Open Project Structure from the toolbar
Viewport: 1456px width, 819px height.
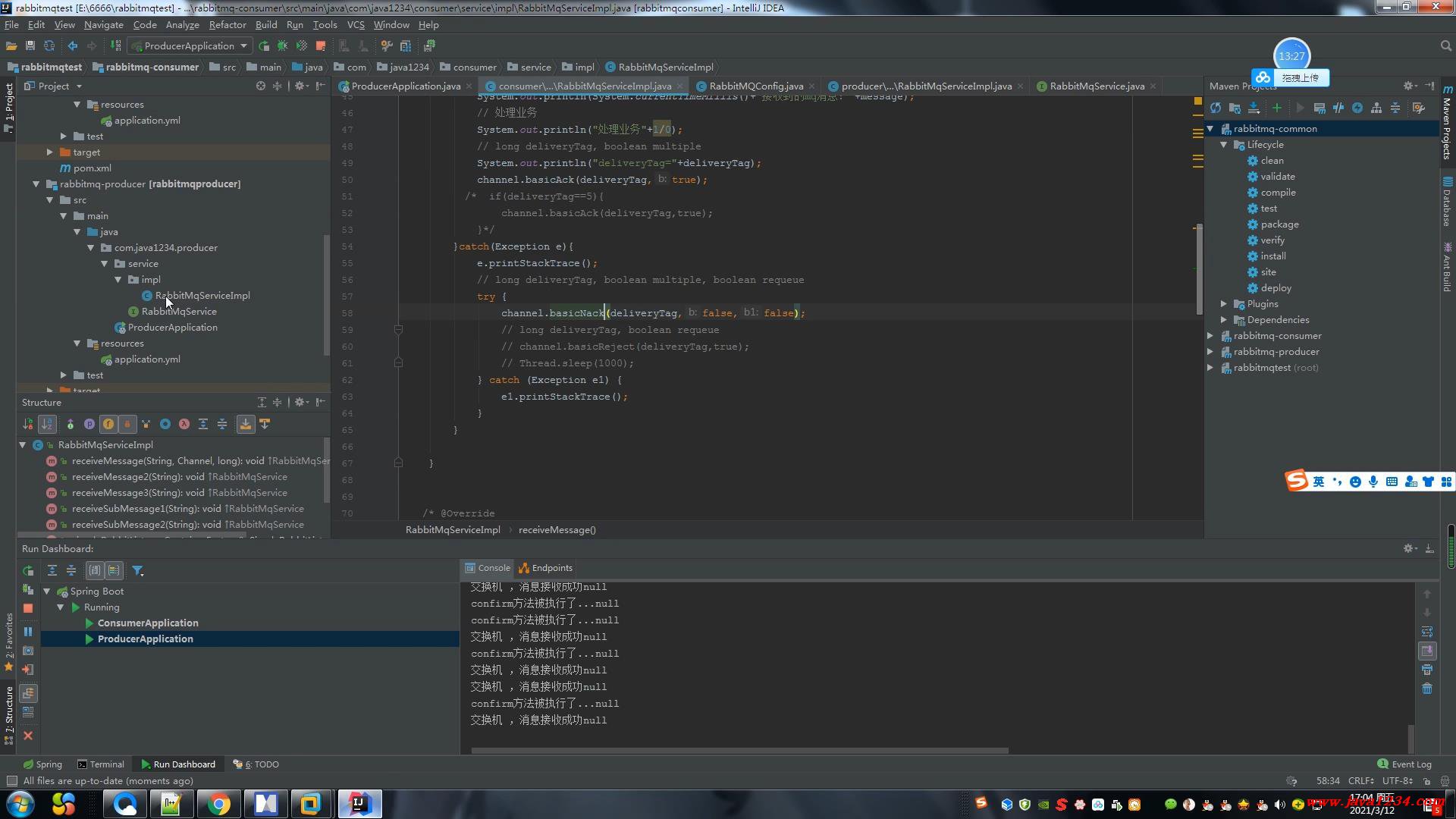pos(406,45)
